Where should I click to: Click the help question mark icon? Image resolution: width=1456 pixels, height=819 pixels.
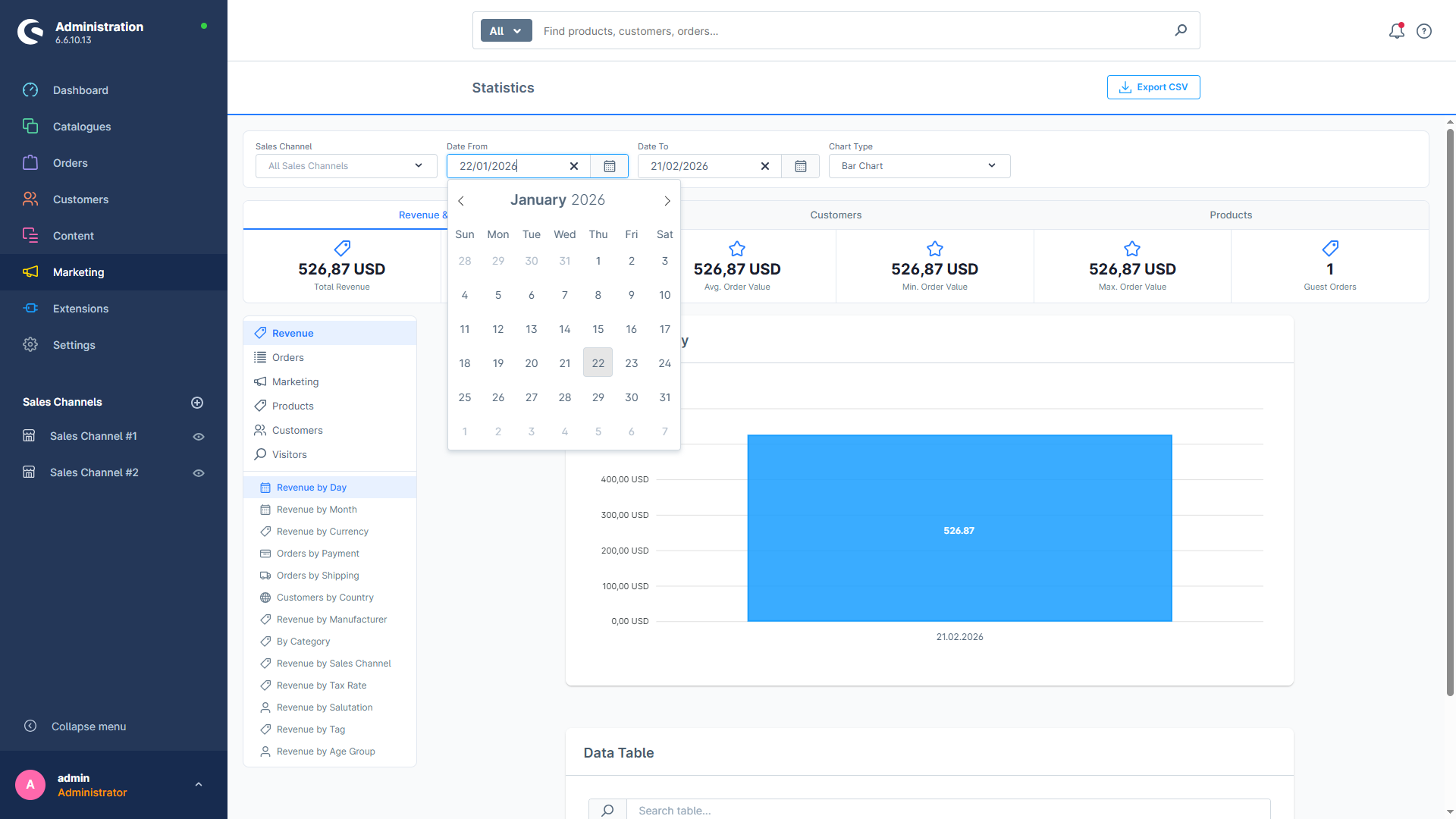1423,30
